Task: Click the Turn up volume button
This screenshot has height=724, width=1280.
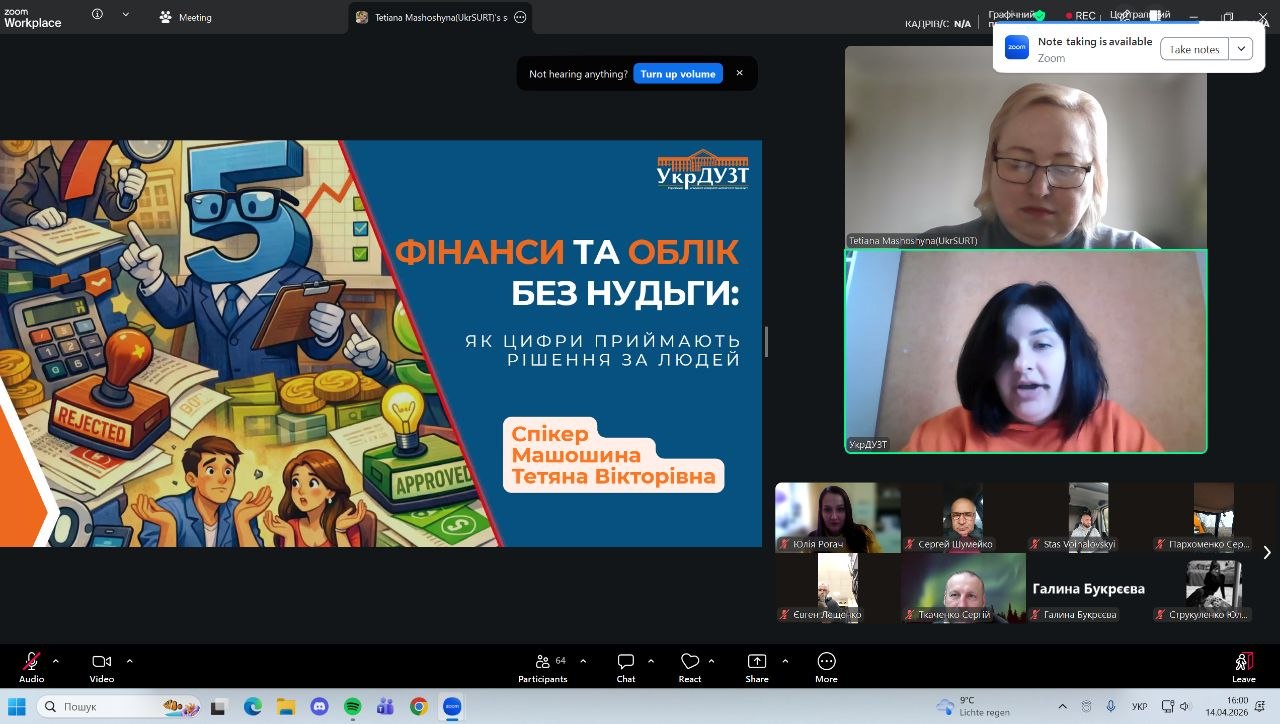Action: (x=678, y=74)
